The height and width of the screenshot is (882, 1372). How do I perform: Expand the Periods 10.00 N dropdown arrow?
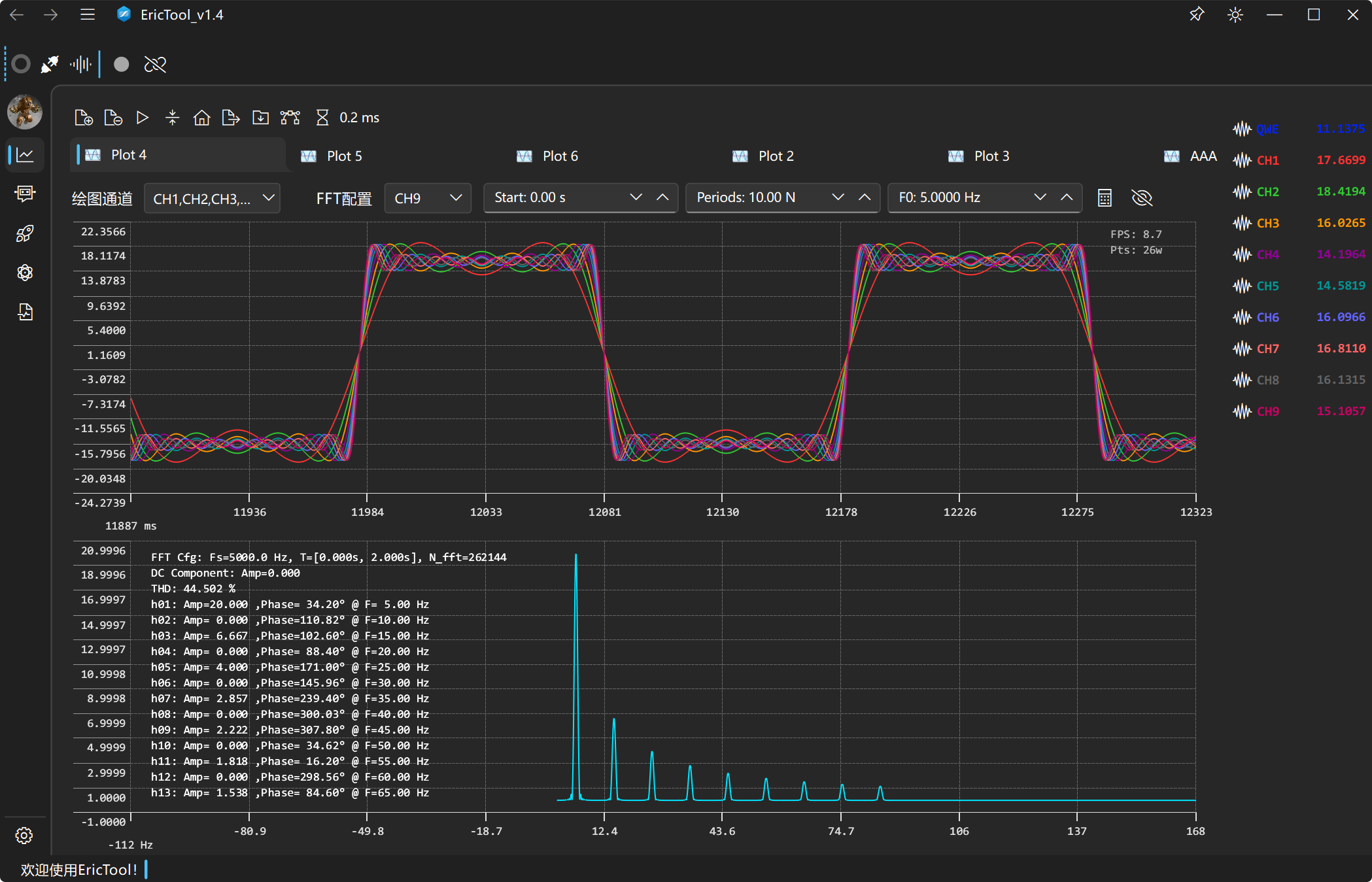(838, 197)
